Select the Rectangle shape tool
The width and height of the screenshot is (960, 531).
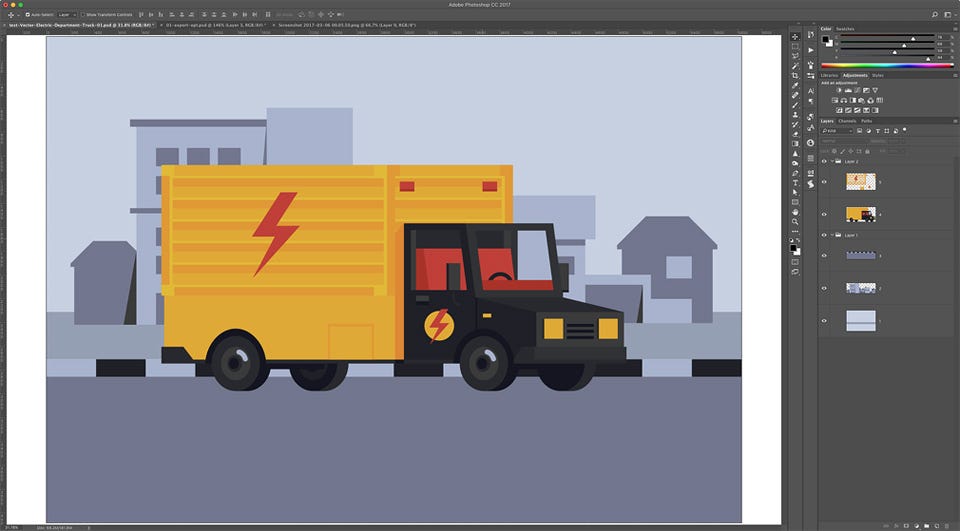(795, 202)
